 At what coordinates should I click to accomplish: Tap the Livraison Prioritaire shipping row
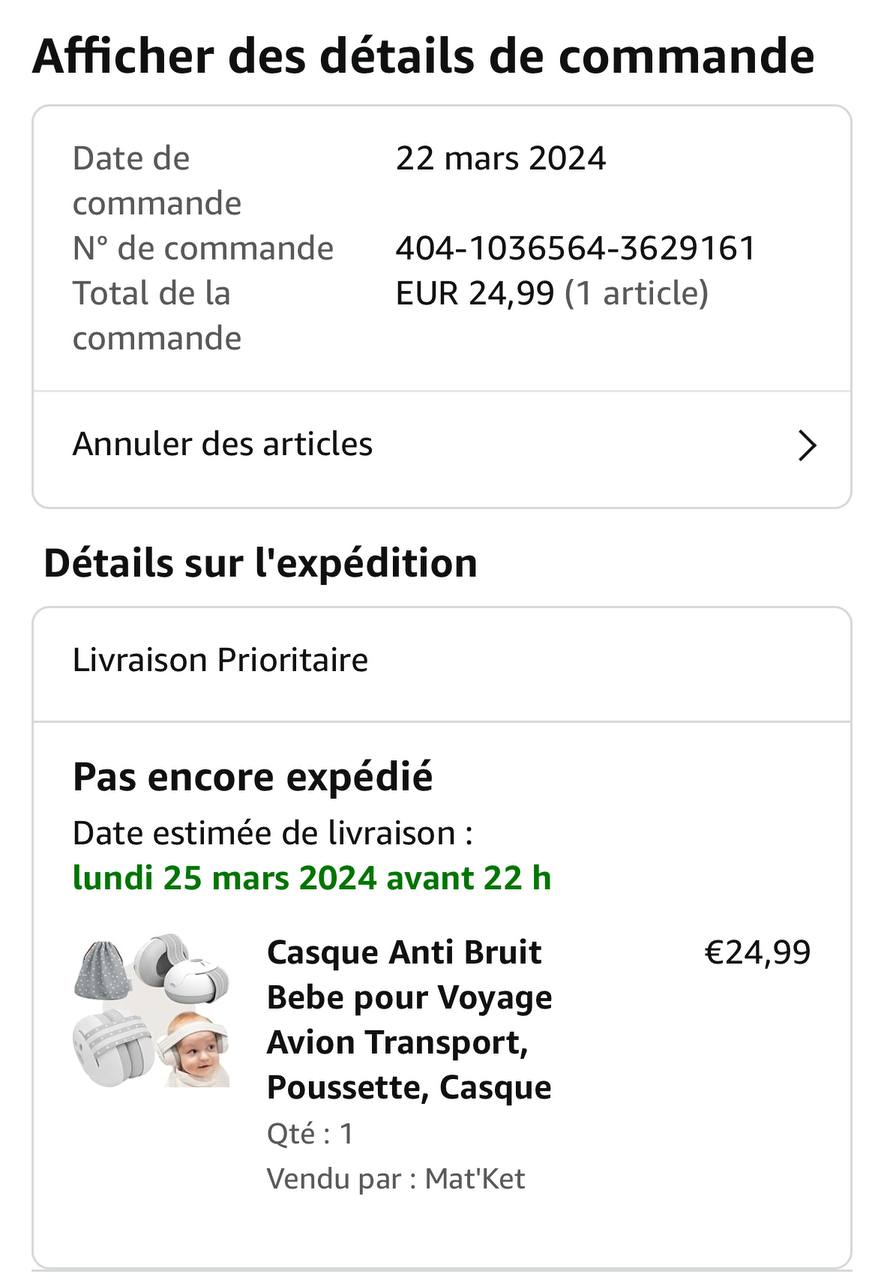220,660
